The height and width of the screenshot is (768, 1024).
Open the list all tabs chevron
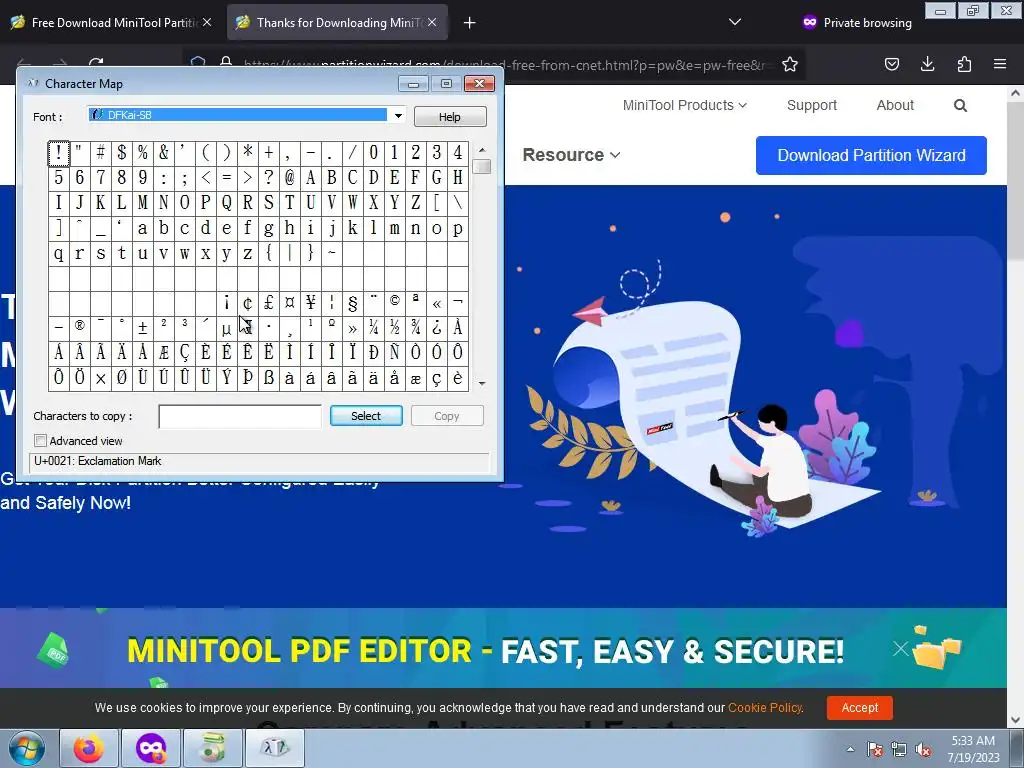coord(735,22)
